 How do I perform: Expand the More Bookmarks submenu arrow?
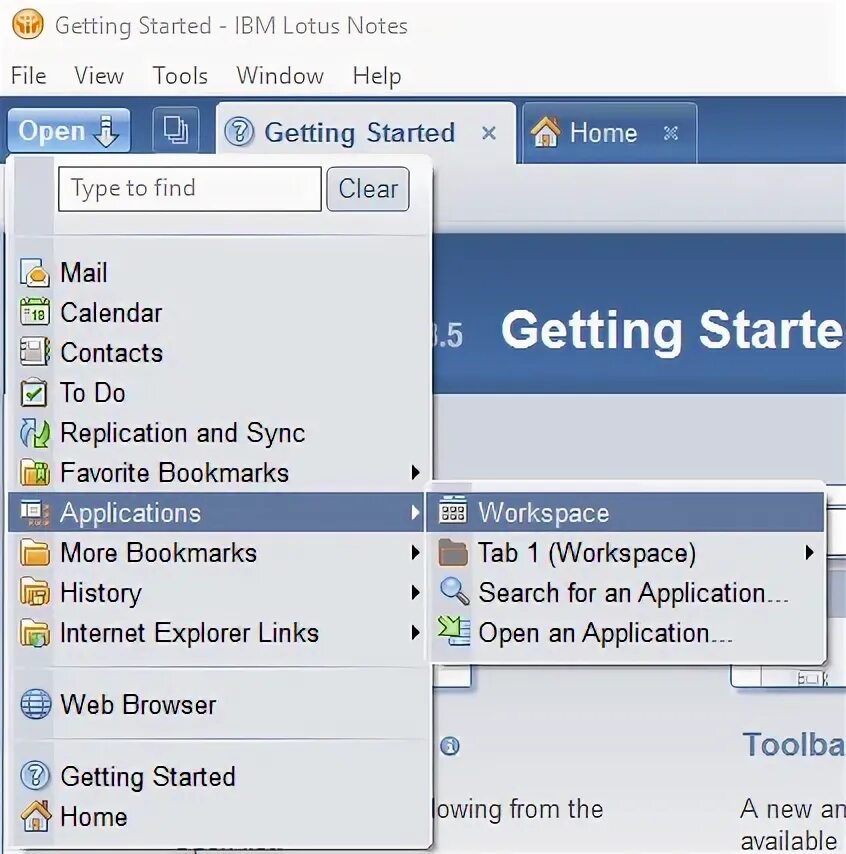415,552
